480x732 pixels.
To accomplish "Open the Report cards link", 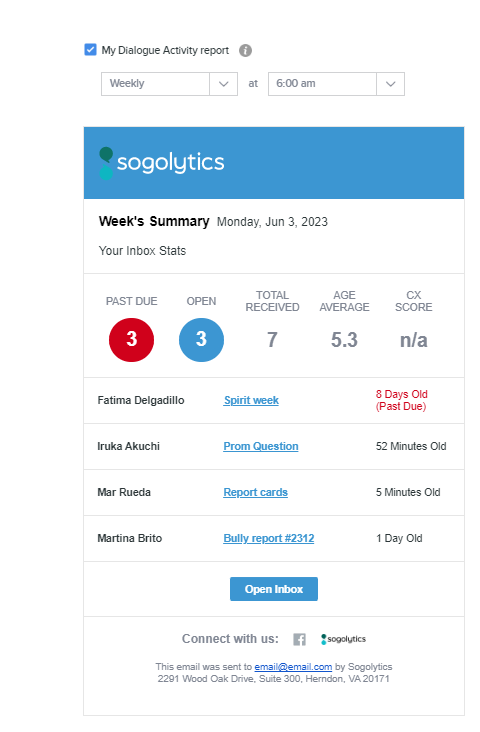I will (x=255, y=493).
